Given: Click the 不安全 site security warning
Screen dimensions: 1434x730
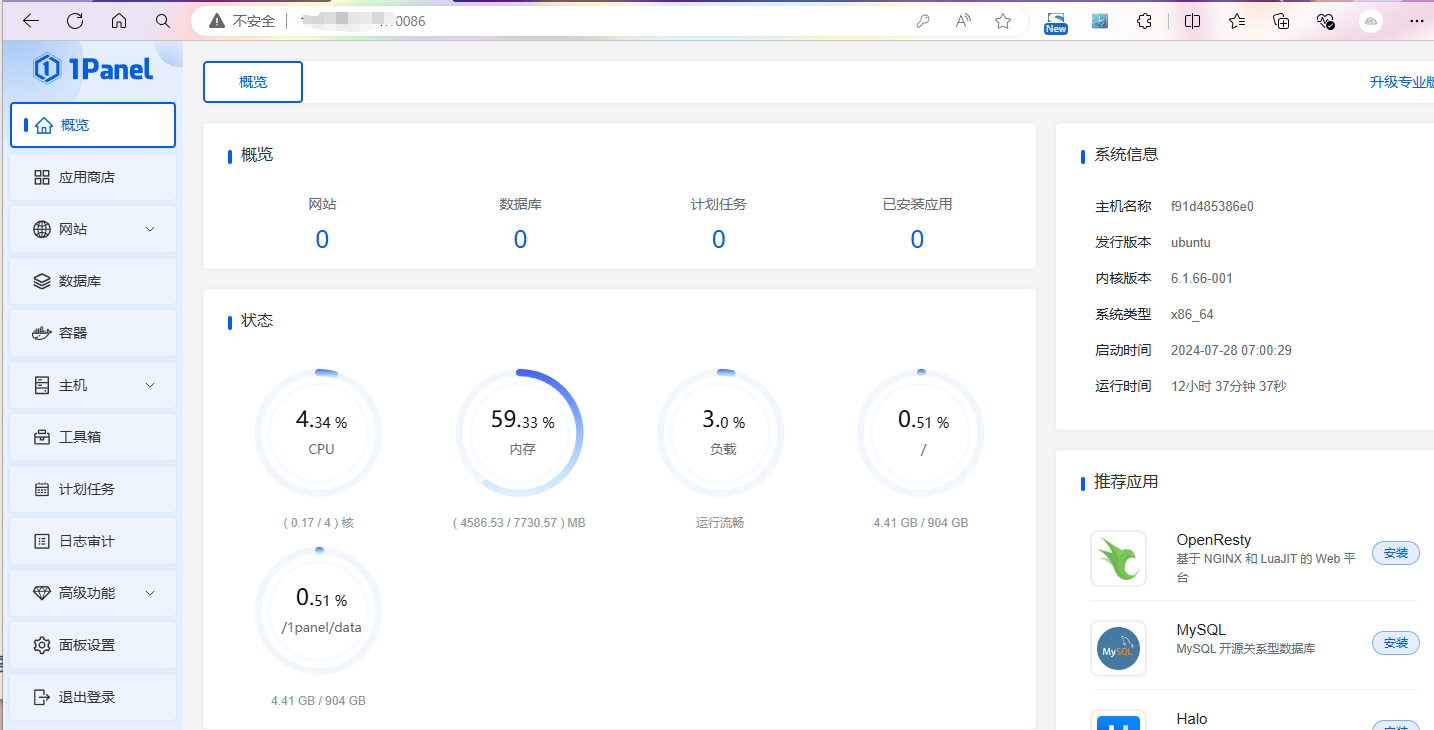Looking at the screenshot, I should (x=242, y=20).
